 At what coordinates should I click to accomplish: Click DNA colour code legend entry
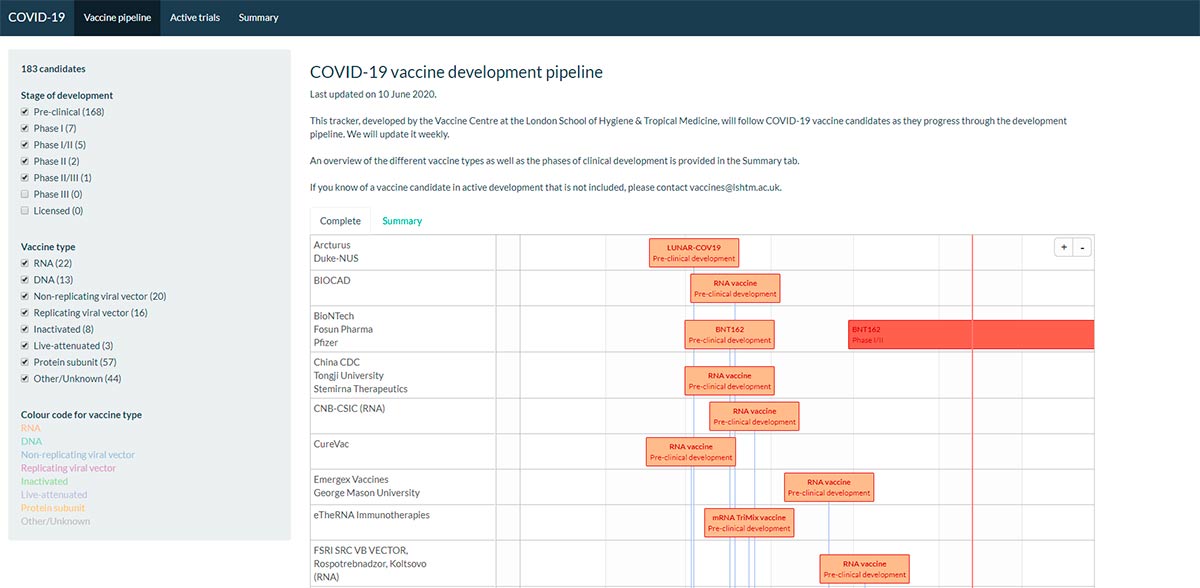31,441
